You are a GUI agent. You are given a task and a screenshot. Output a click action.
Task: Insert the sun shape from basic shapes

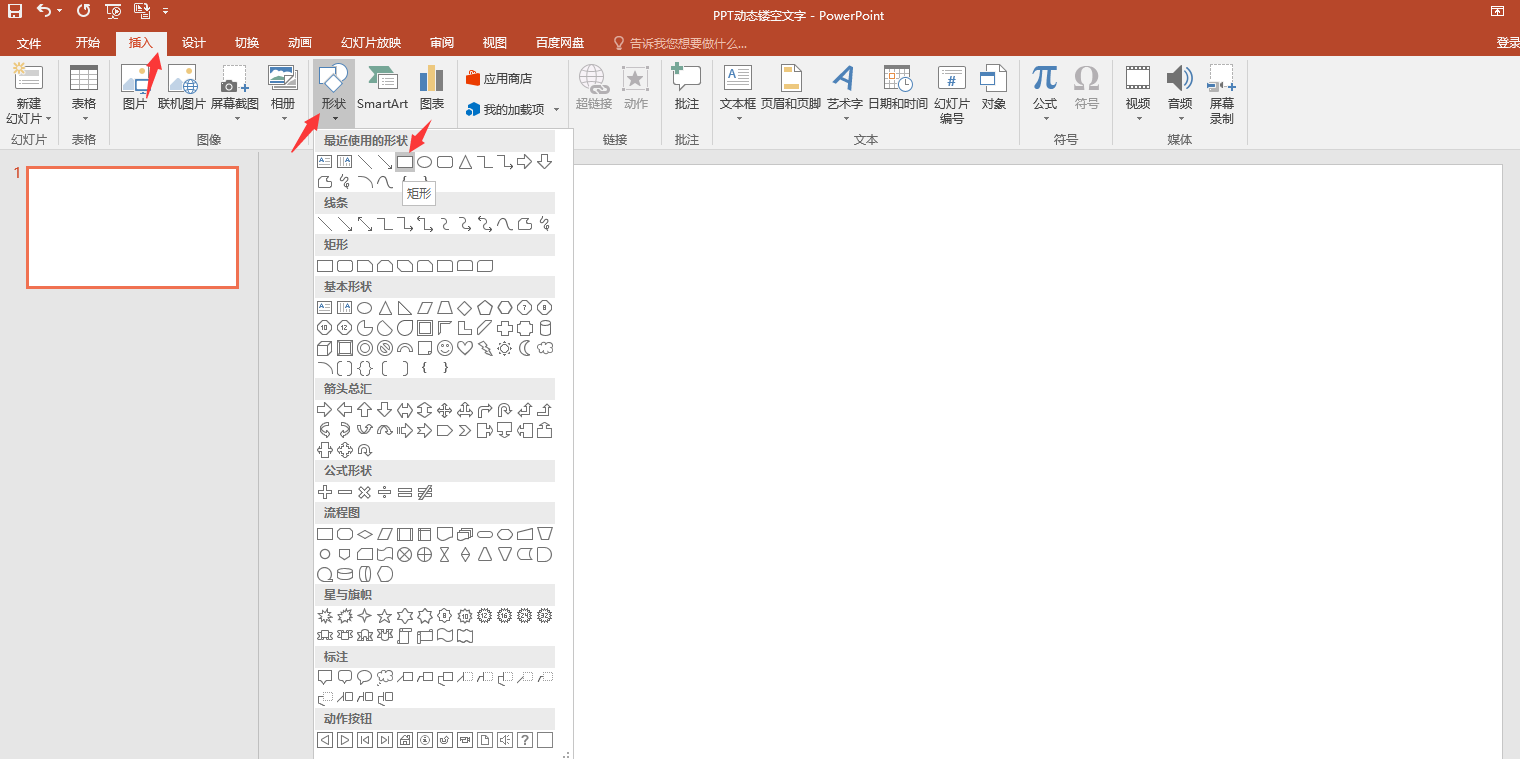point(505,348)
